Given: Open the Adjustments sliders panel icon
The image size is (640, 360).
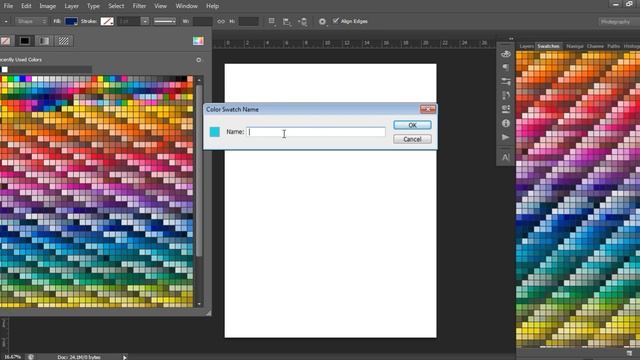Looking at the screenshot, I should [506, 81].
